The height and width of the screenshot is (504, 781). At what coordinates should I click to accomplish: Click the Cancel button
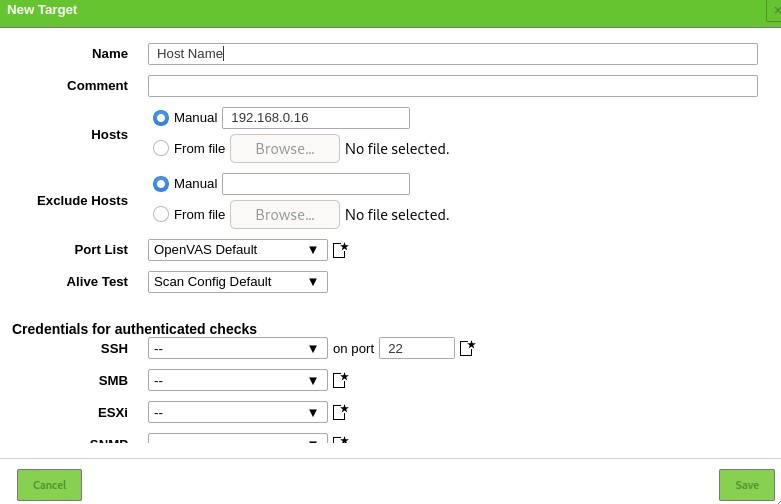pos(49,485)
